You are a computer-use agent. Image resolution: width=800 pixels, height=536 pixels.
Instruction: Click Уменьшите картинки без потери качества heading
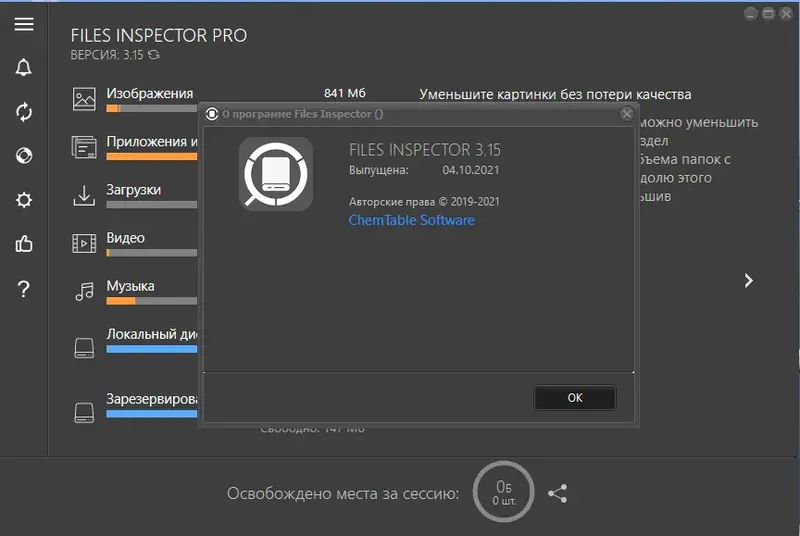pos(556,94)
